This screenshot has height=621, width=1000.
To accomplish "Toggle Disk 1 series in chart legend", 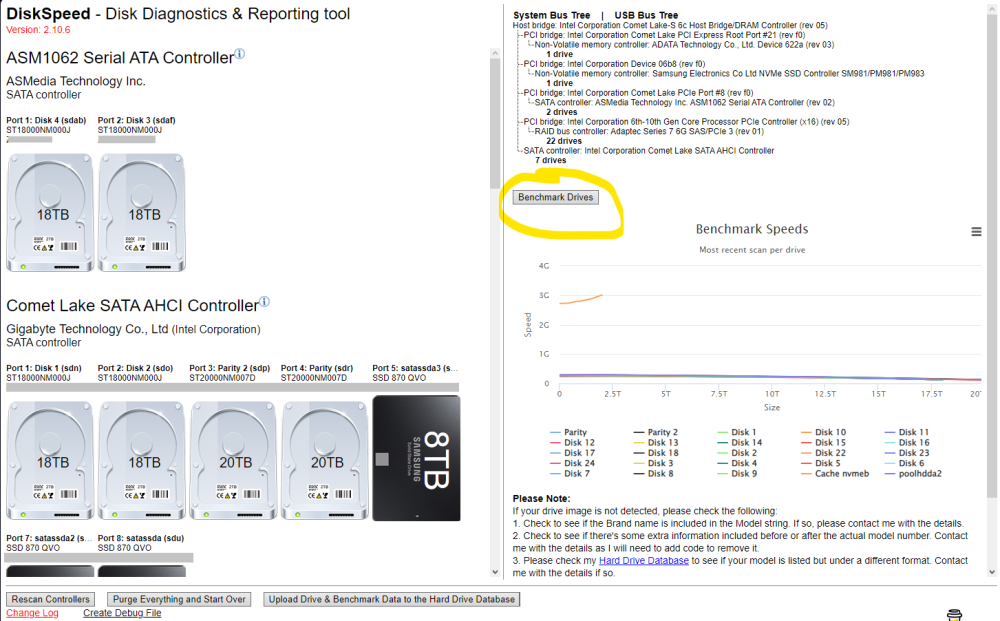I will 737,432.
